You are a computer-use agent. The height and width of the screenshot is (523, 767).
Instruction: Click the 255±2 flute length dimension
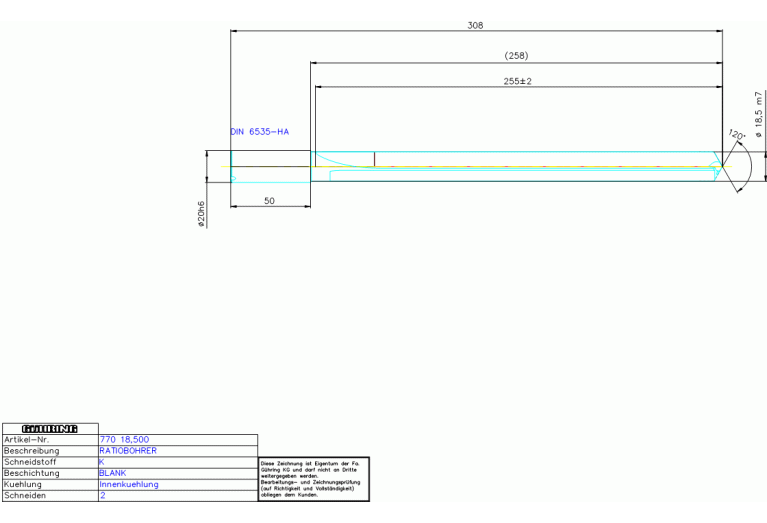point(517,81)
